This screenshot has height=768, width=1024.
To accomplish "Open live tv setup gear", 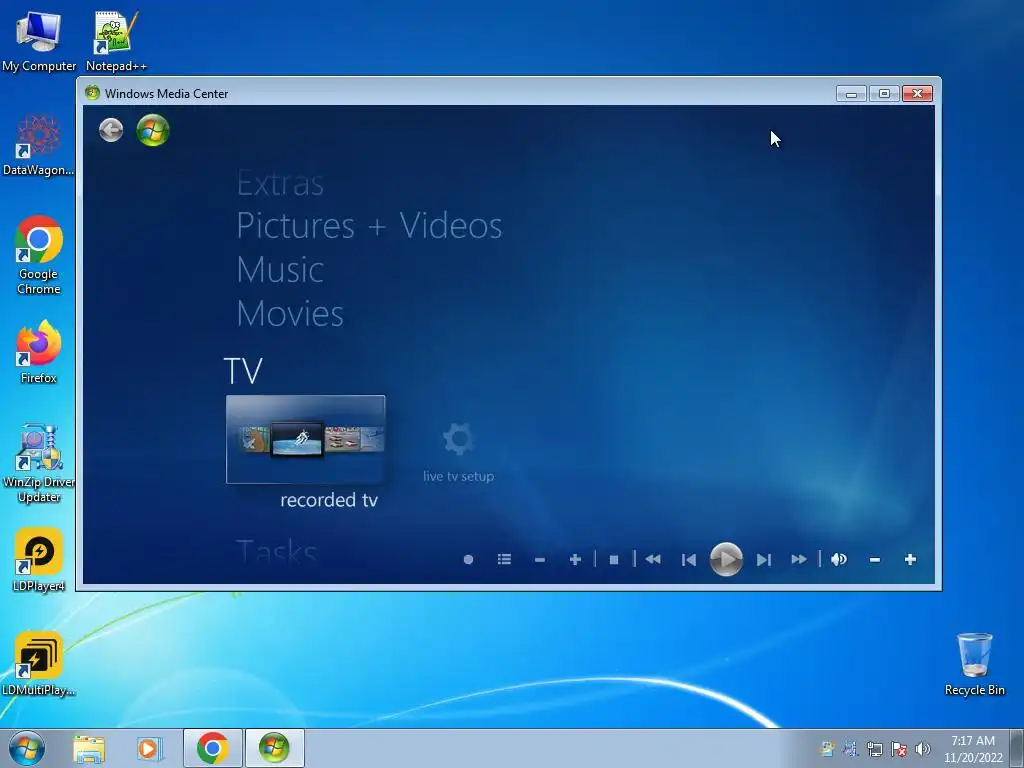I will (458, 439).
